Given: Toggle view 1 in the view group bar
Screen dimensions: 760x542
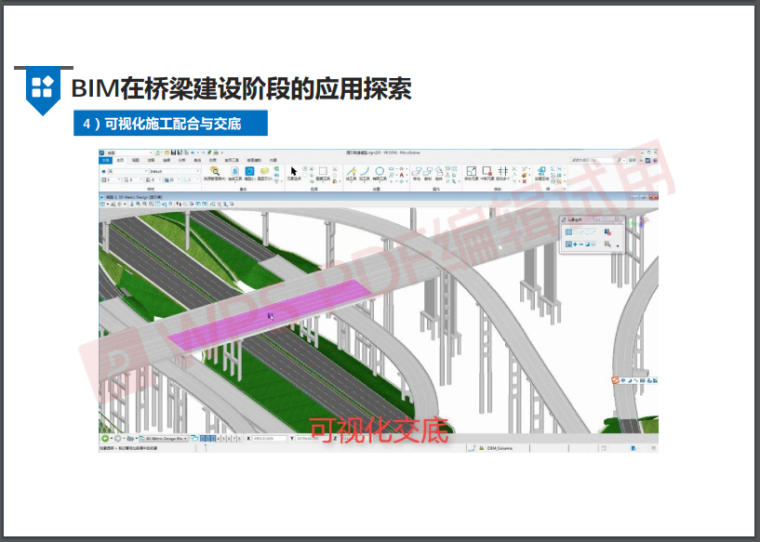Looking at the screenshot, I should click(x=204, y=438).
